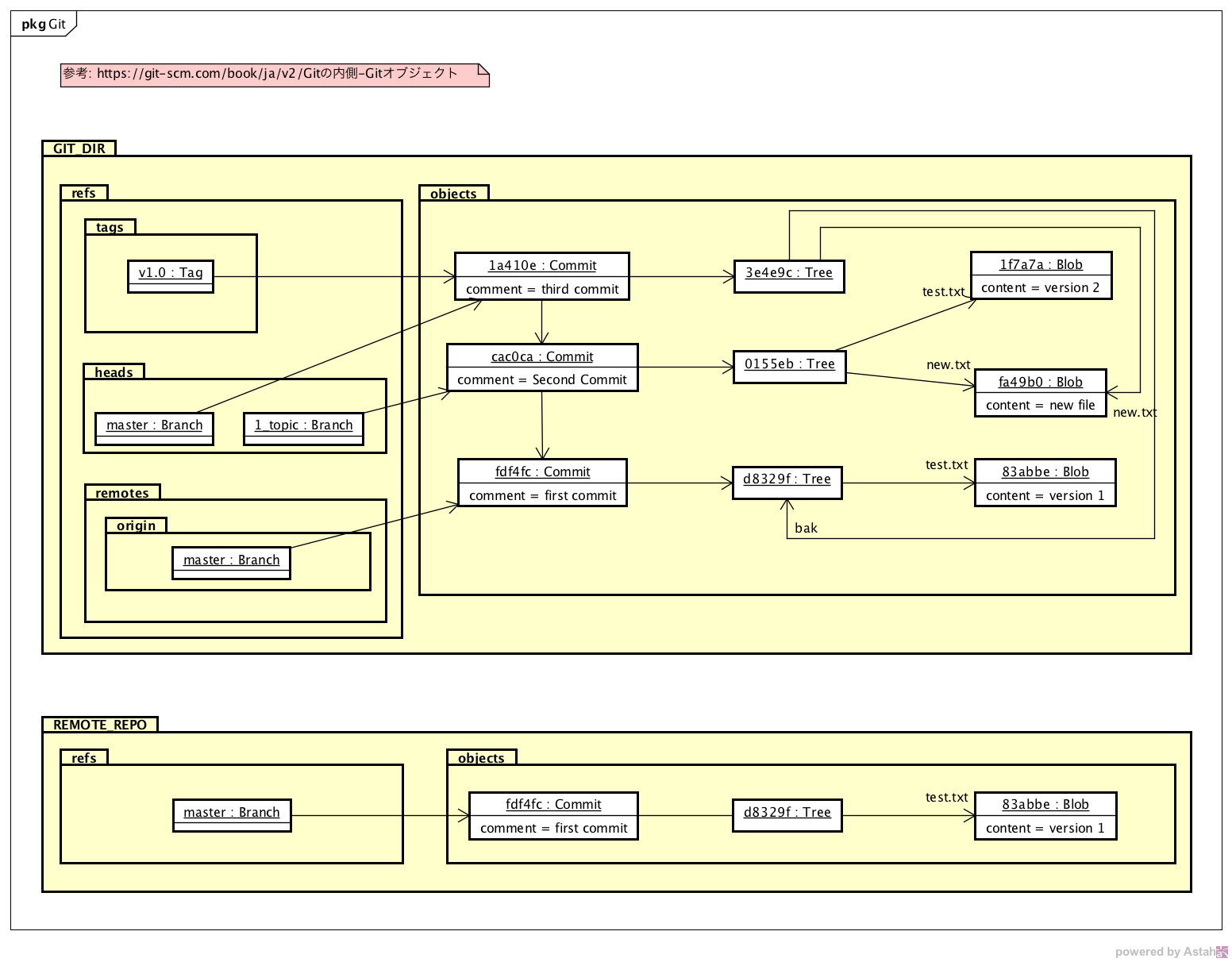The image size is (1232, 962).
Task: Select the 1f7a7a Blob object
Action: coord(1041,275)
